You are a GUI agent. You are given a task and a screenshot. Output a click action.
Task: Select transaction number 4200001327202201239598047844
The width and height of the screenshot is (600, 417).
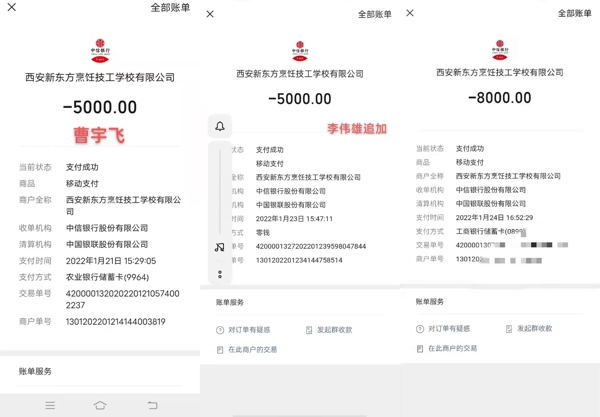point(311,246)
